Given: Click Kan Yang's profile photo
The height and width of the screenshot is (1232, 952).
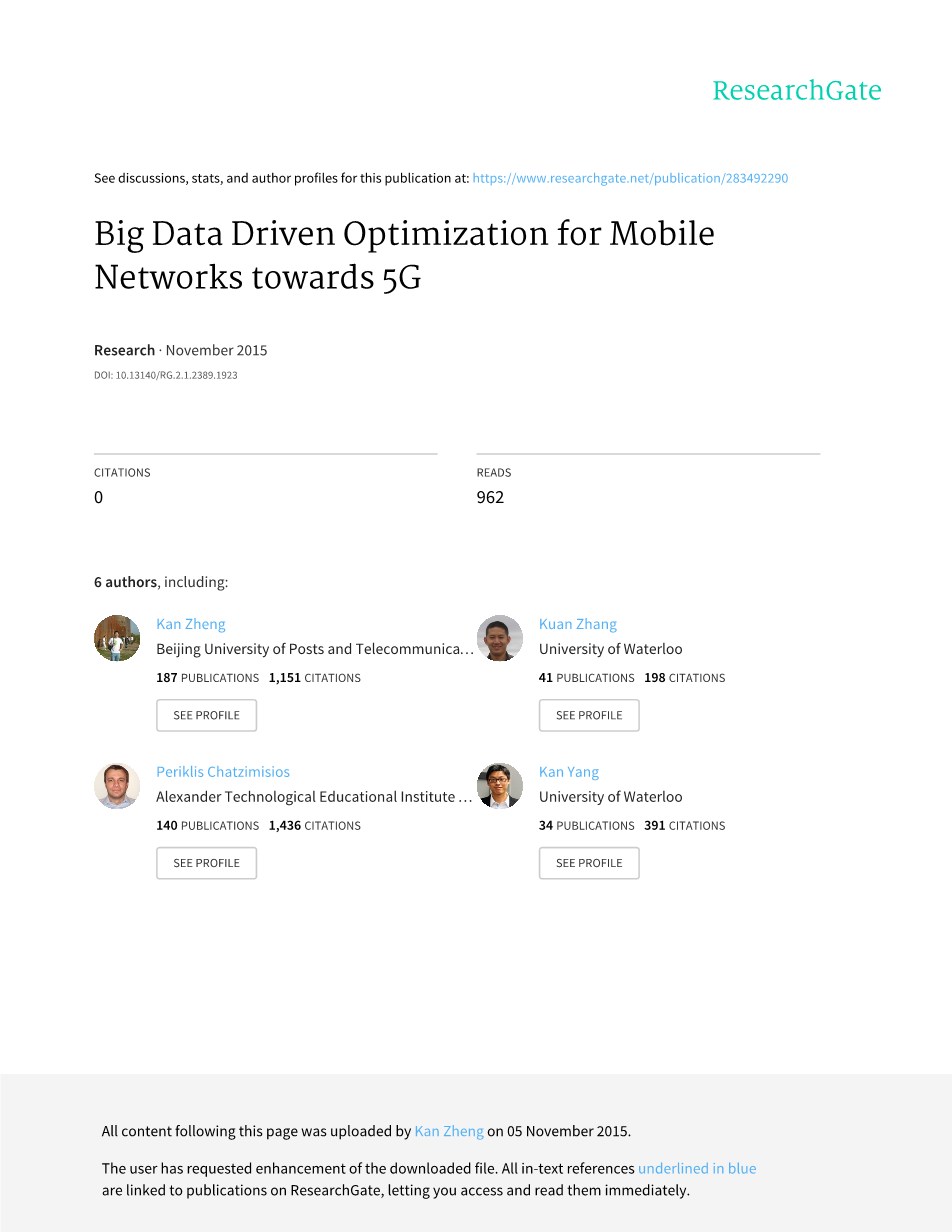Looking at the screenshot, I should pyautogui.click(x=500, y=786).
